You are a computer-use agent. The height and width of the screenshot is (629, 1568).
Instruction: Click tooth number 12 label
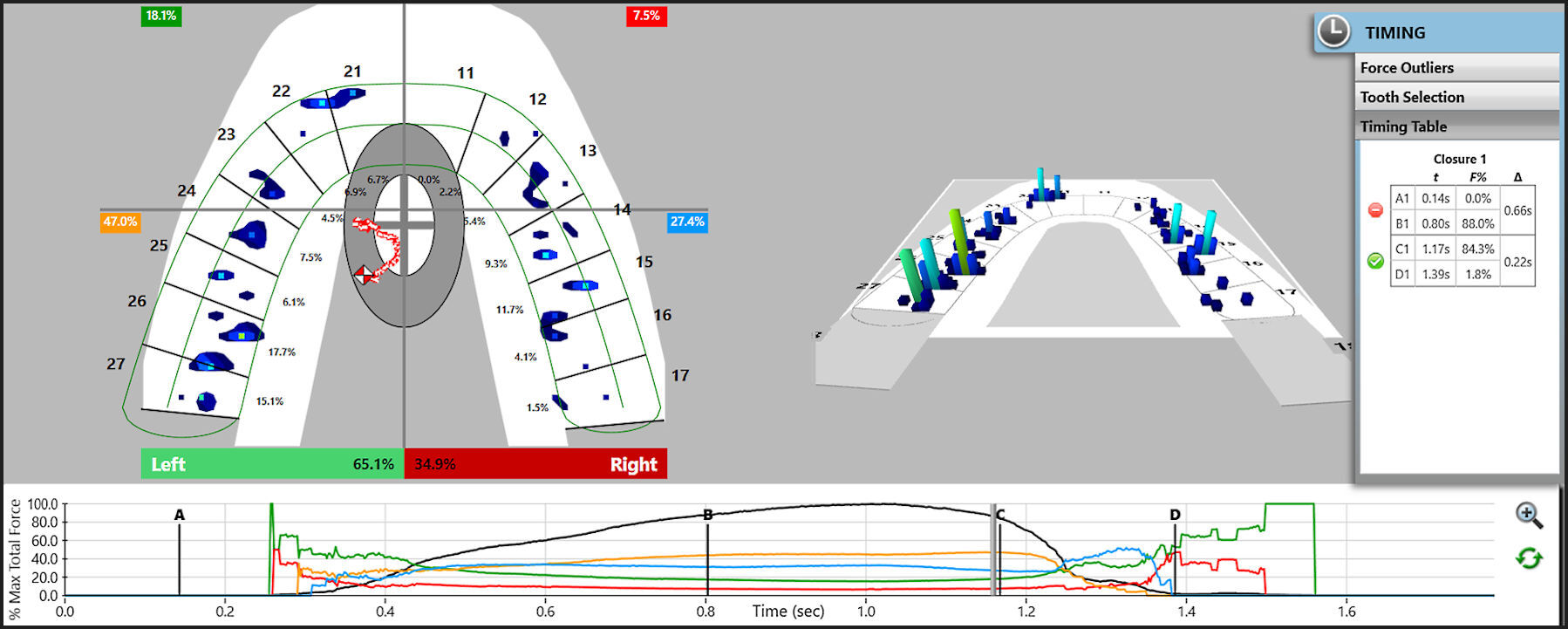(537, 99)
